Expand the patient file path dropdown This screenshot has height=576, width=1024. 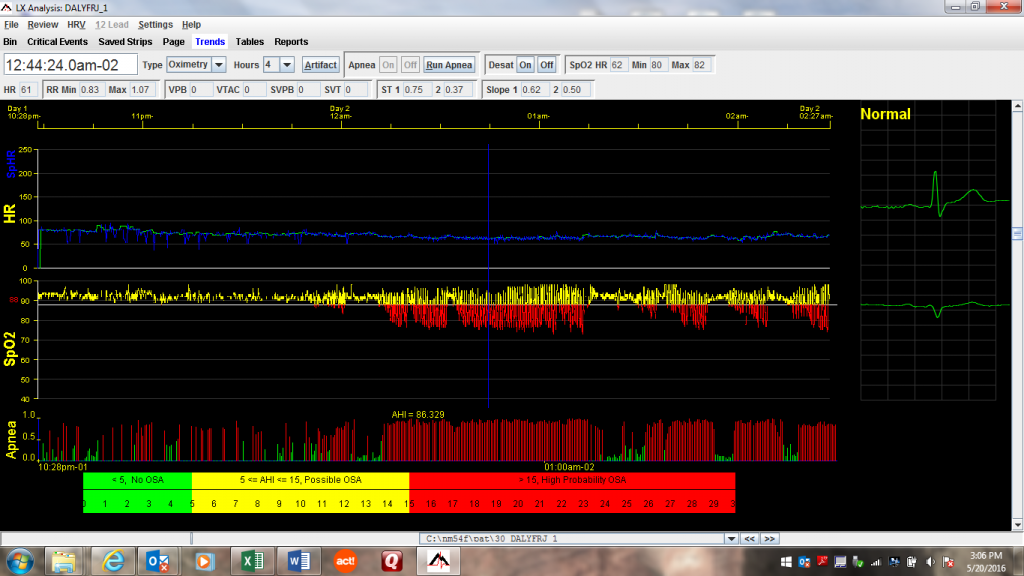[x=731, y=539]
